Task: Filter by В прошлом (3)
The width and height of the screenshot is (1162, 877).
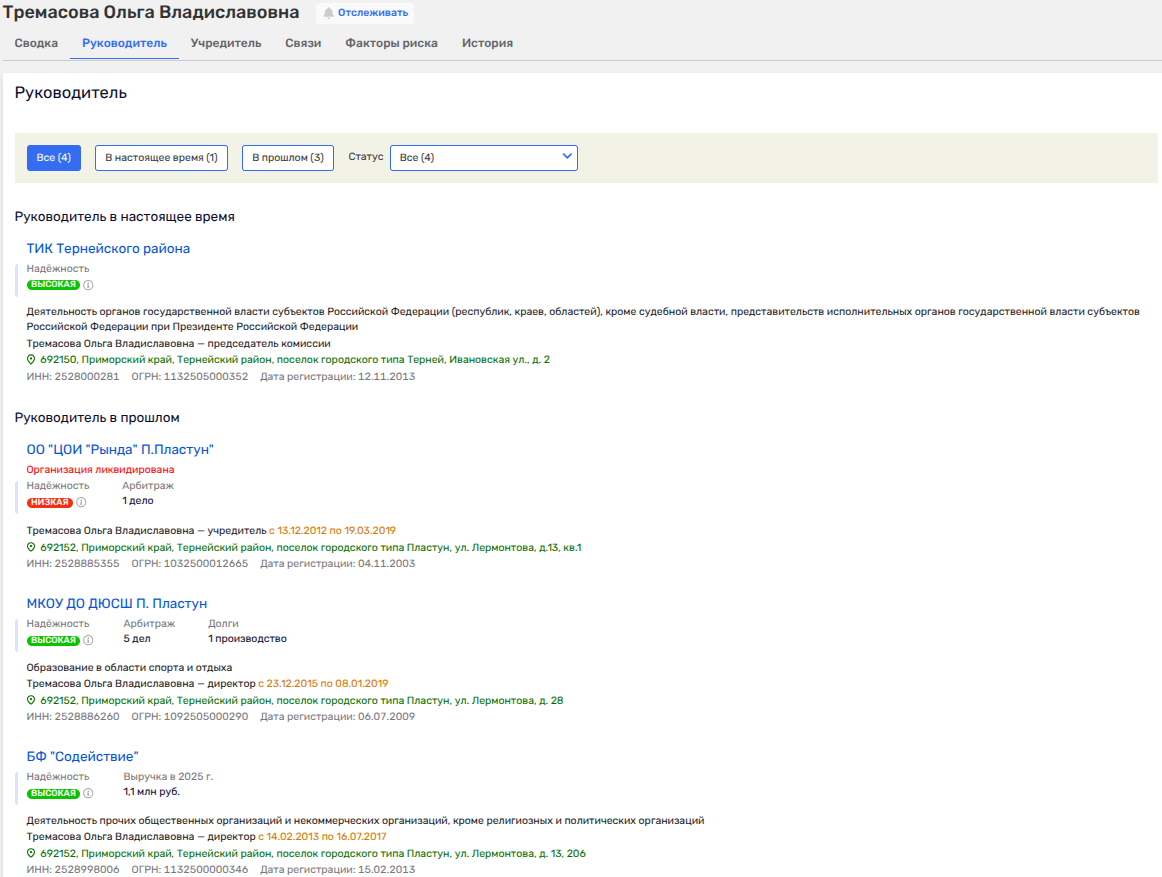Action: tap(288, 158)
